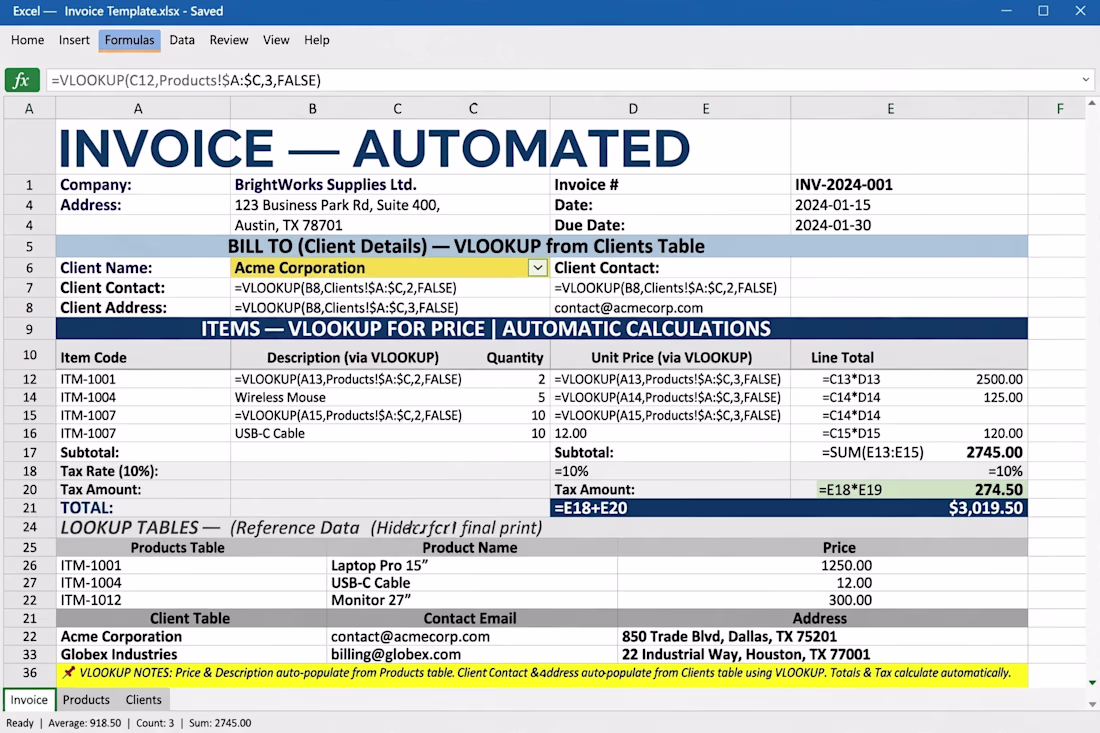Select the 1250.00 price cell
The height and width of the screenshot is (733, 1100).
tap(822, 565)
